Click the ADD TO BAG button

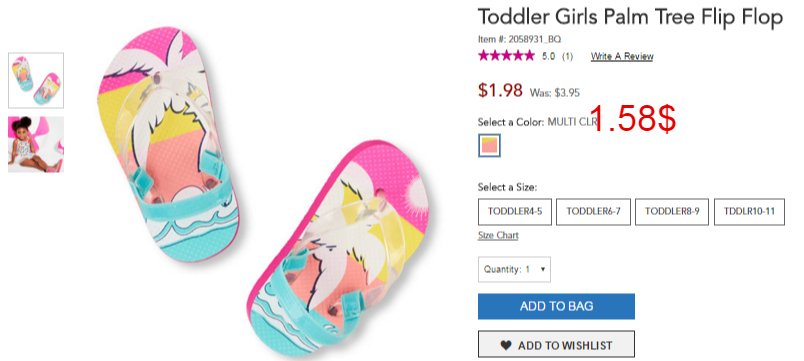pos(556,306)
